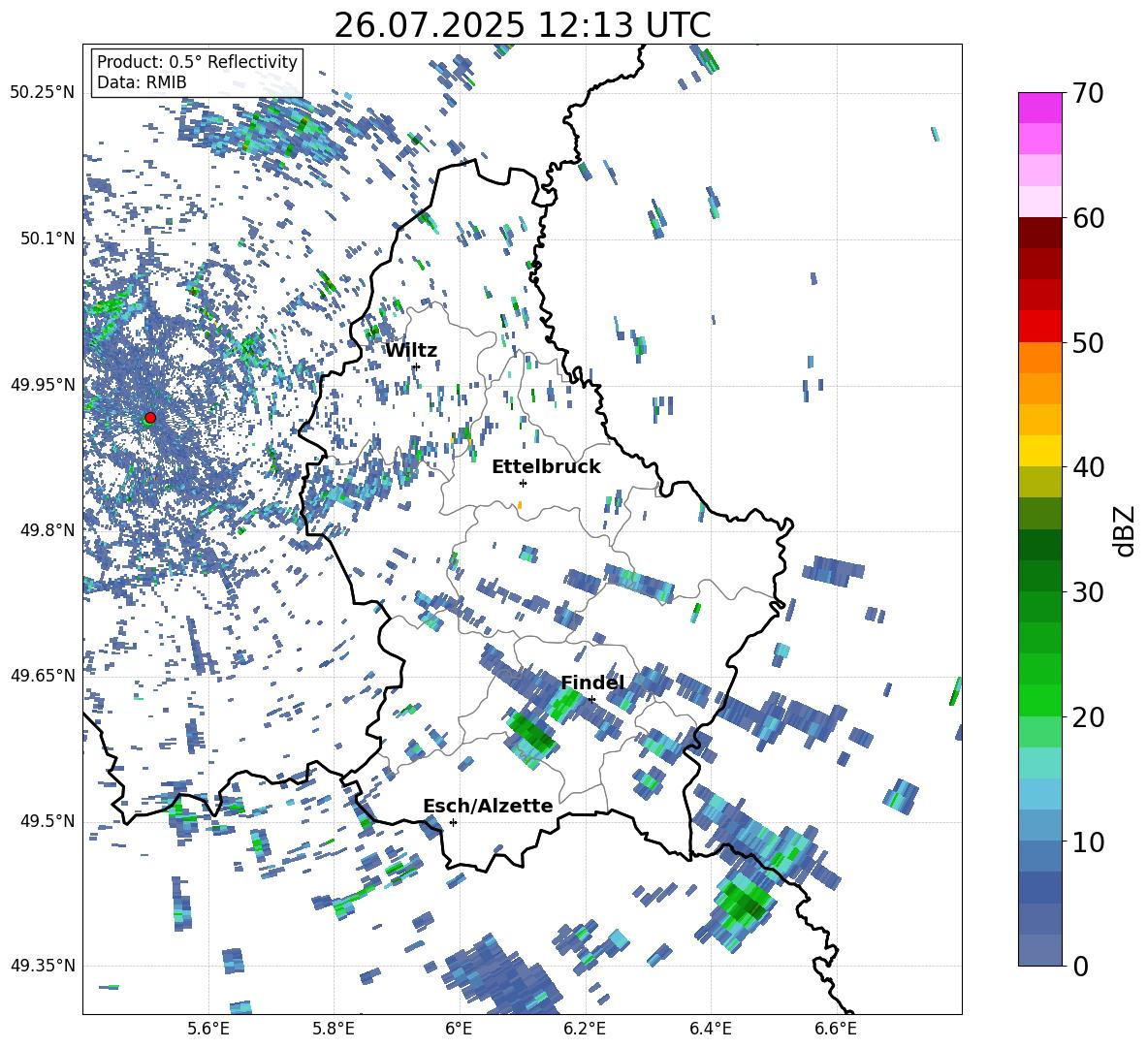The image size is (1148, 1048).
Task: Click the Product: 0.5° Reflectivity text
Action: [197, 61]
